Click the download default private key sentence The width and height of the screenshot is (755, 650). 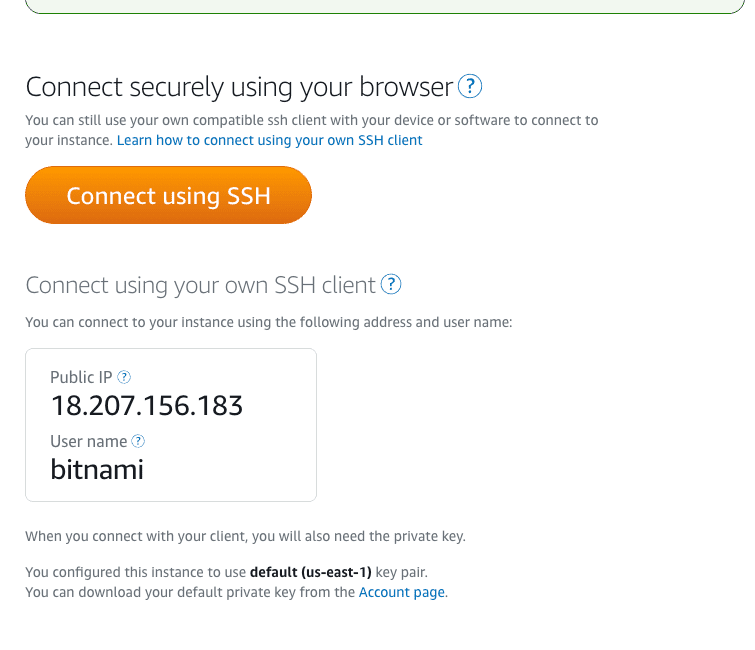236,592
